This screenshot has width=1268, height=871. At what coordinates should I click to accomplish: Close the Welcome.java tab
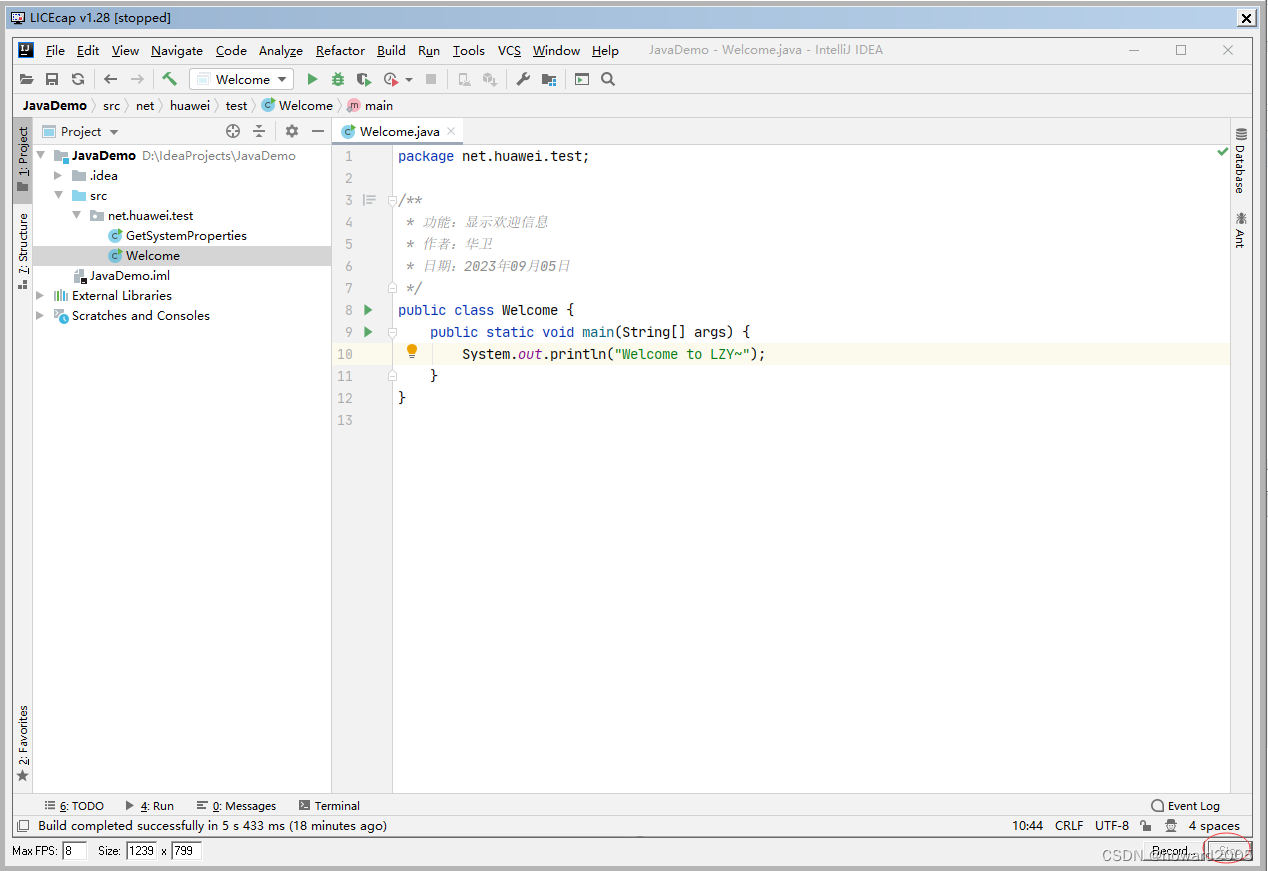[451, 131]
